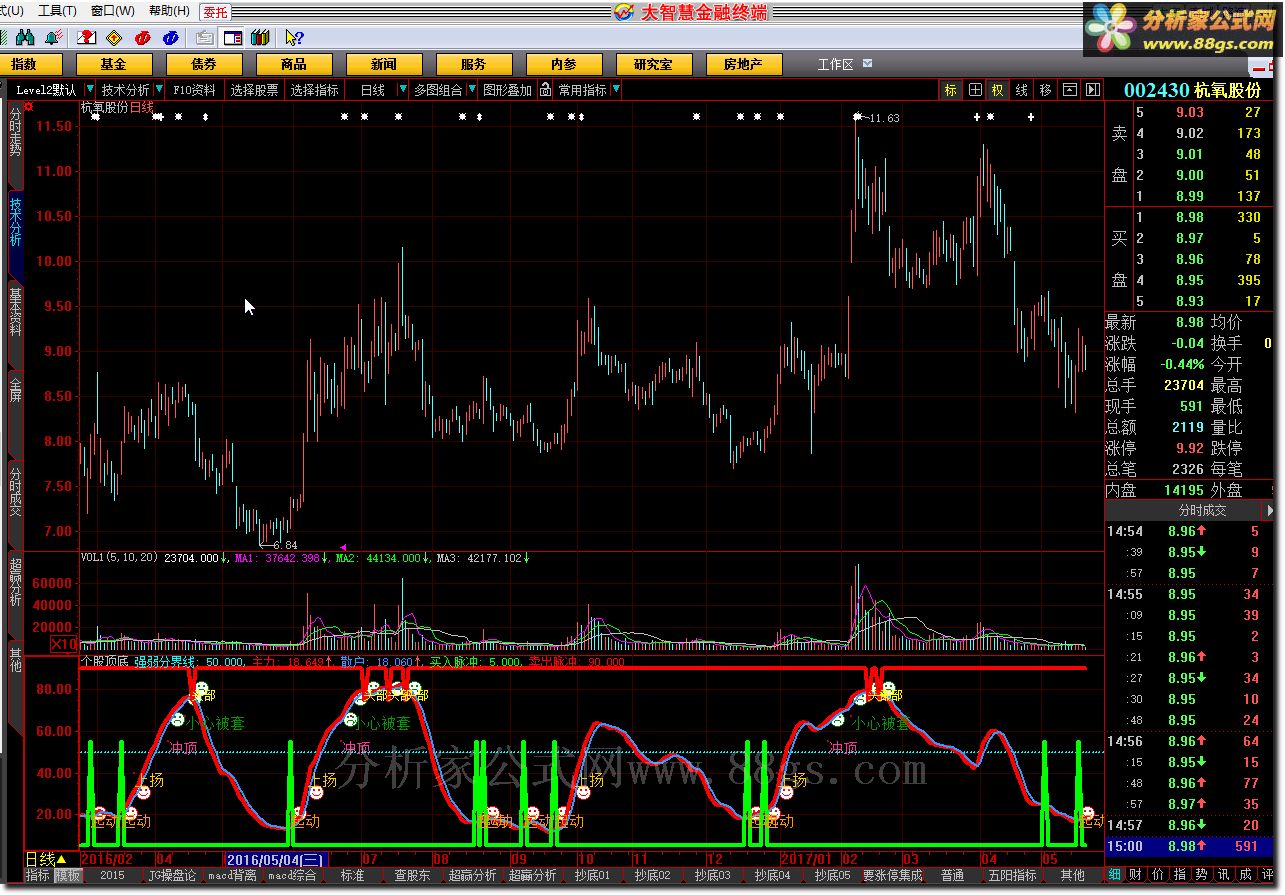This screenshot has height=895, width=1285.
Task: Open the 窗口(W) menu
Action: tap(112, 11)
